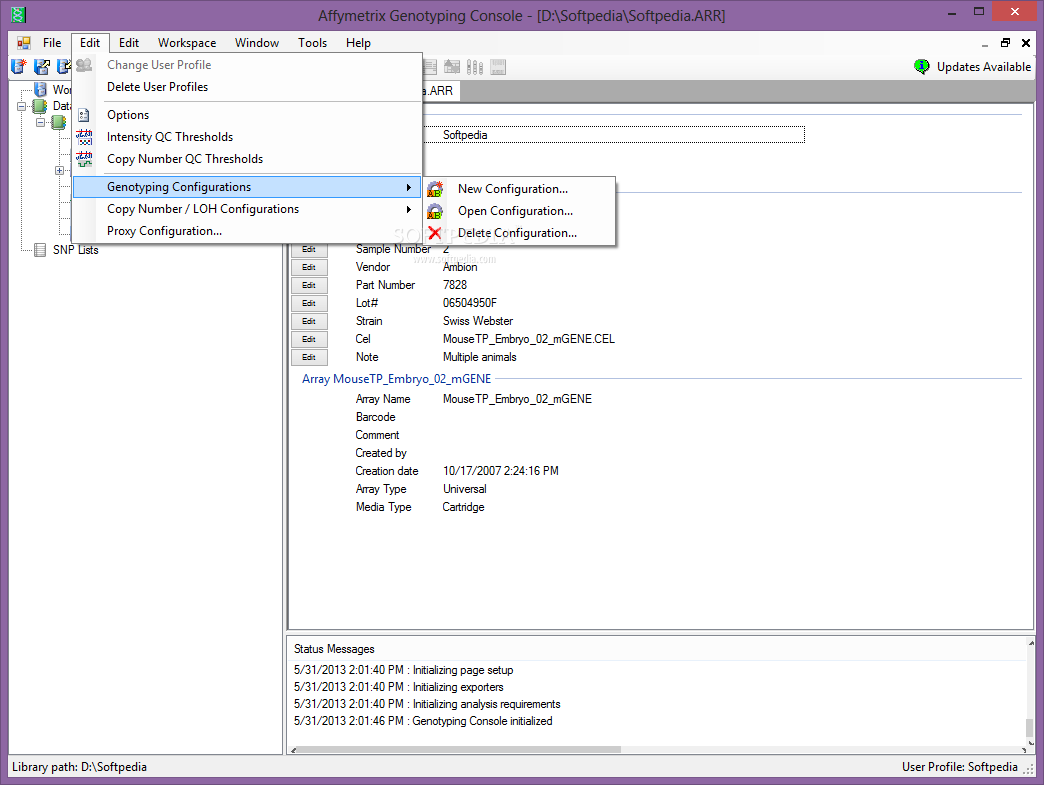Click Edit button for Note
This screenshot has width=1044, height=785.
[x=309, y=357]
